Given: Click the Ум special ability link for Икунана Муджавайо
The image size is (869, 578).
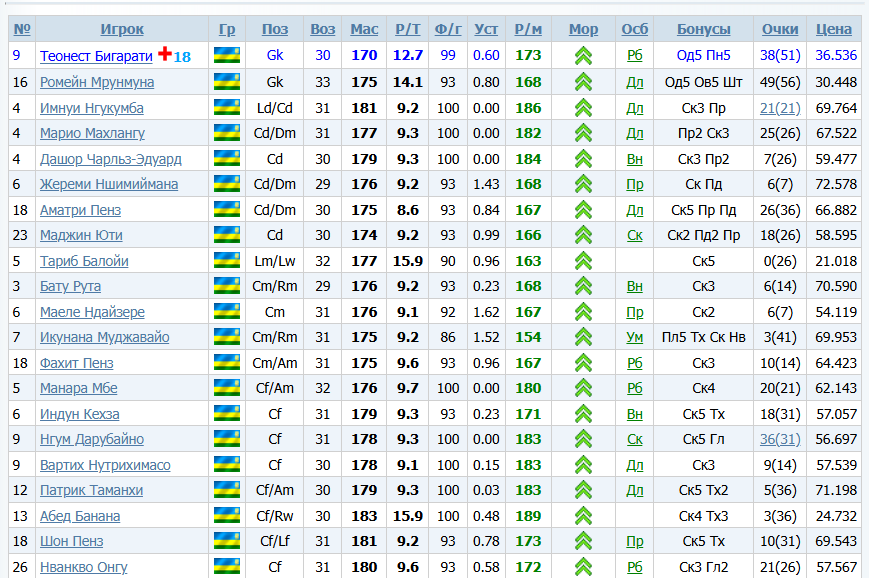Looking at the screenshot, I should click(635, 337).
